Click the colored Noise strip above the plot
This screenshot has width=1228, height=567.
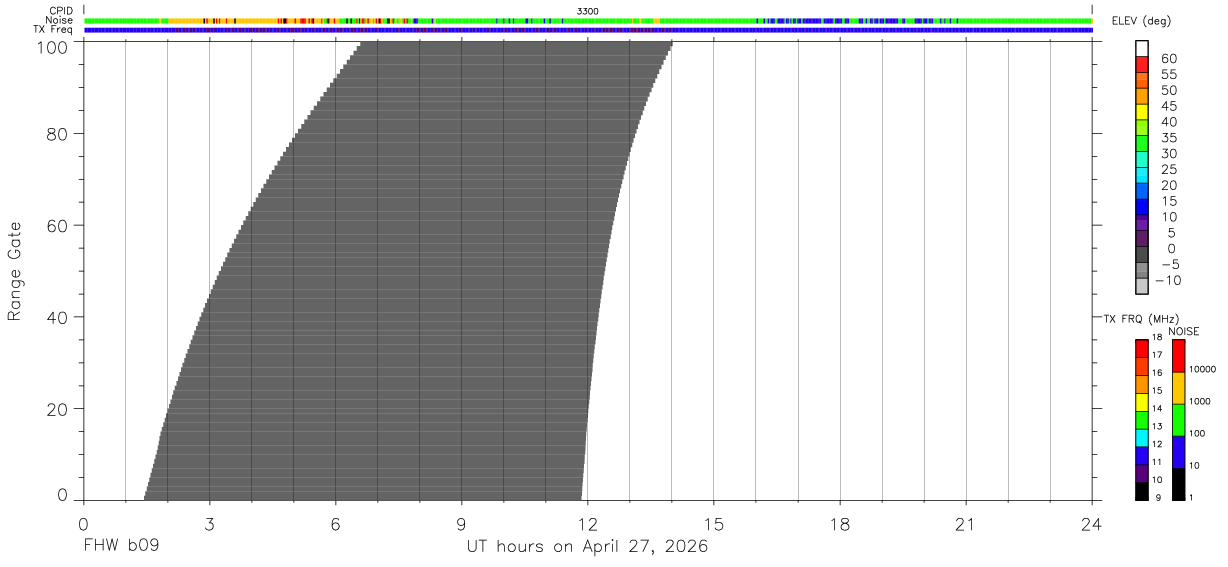pyautogui.click(x=588, y=20)
